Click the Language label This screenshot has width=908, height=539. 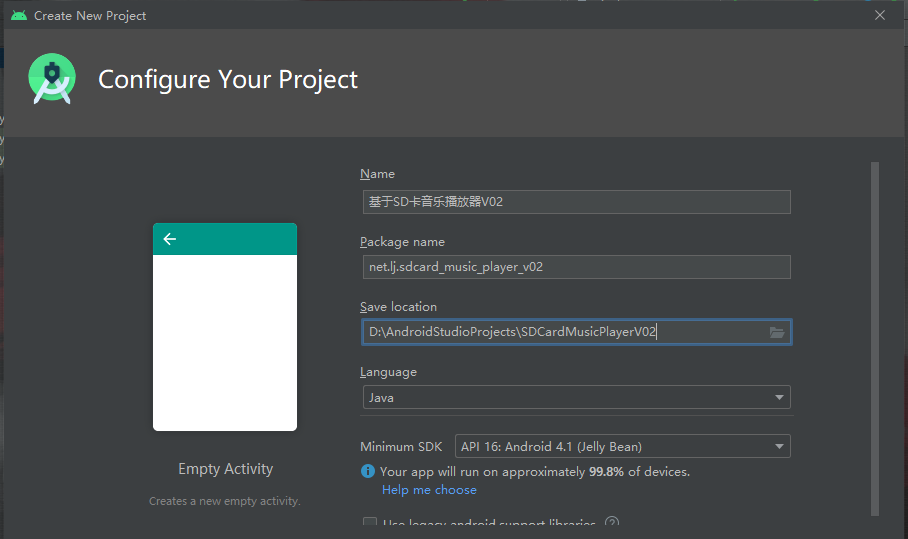point(388,372)
